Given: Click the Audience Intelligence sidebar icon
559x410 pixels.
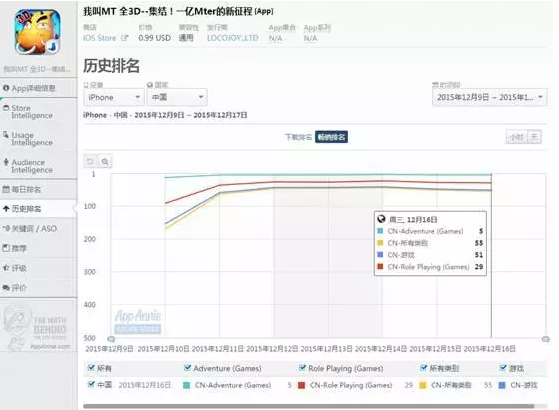Looking at the screenshot, I should [x=6, y=162].
